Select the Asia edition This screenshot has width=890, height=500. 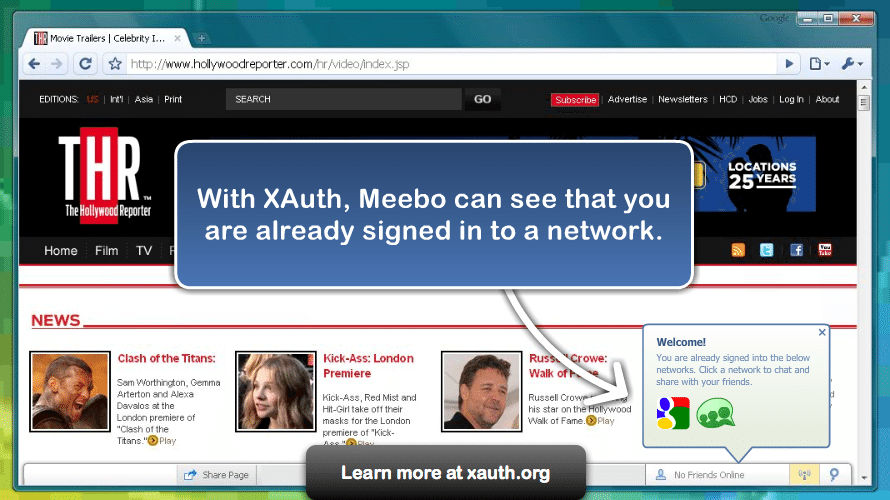pos(144,99)
